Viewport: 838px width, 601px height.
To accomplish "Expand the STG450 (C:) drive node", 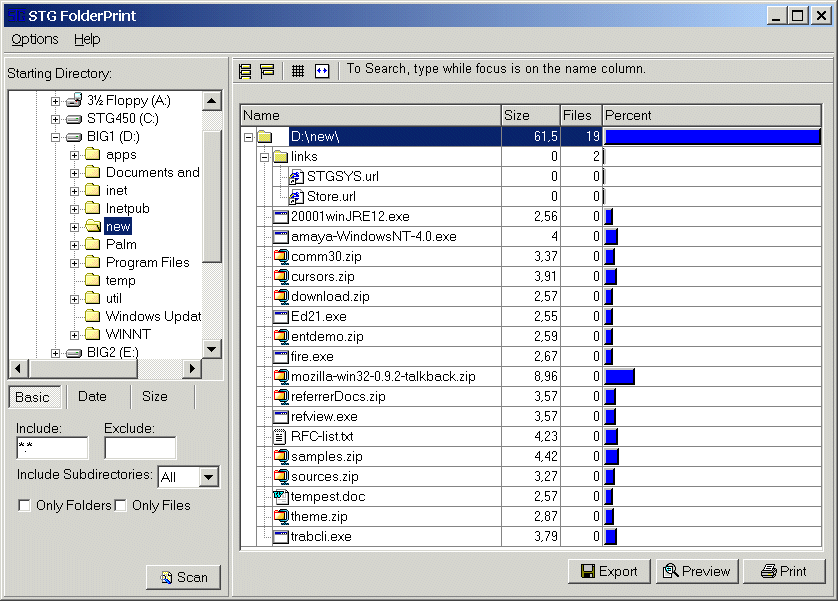I will pyautogui.click(x=56, y=119).
